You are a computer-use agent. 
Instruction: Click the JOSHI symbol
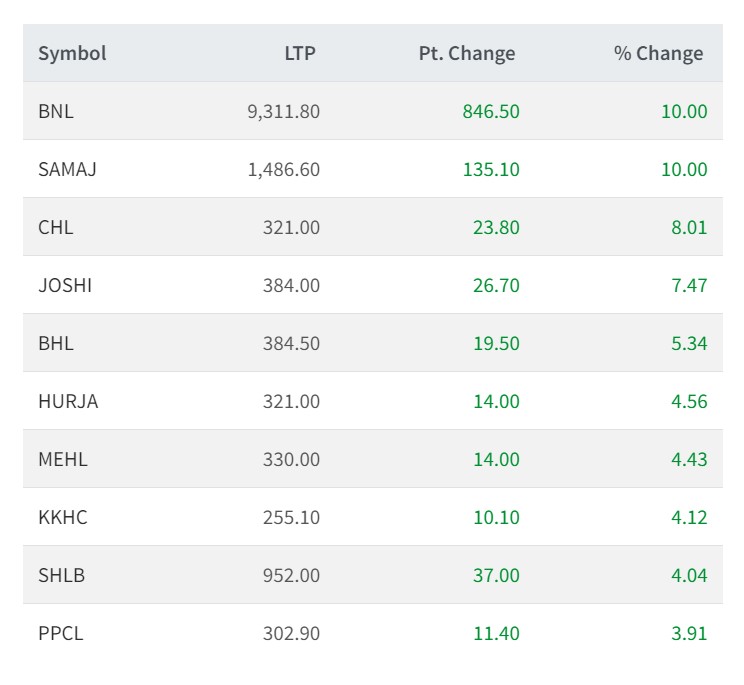tap(65, 285)
